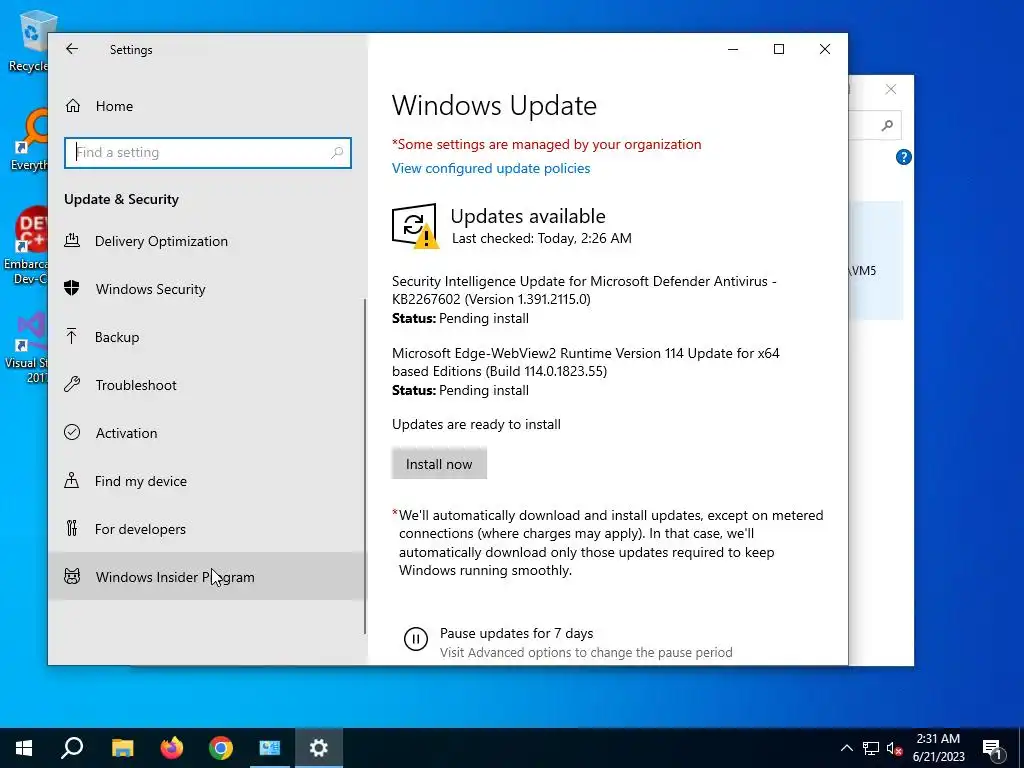Click the Install now button
Image resolution: width=1024 pixels, height=768 pixels.
pos(439,464)
